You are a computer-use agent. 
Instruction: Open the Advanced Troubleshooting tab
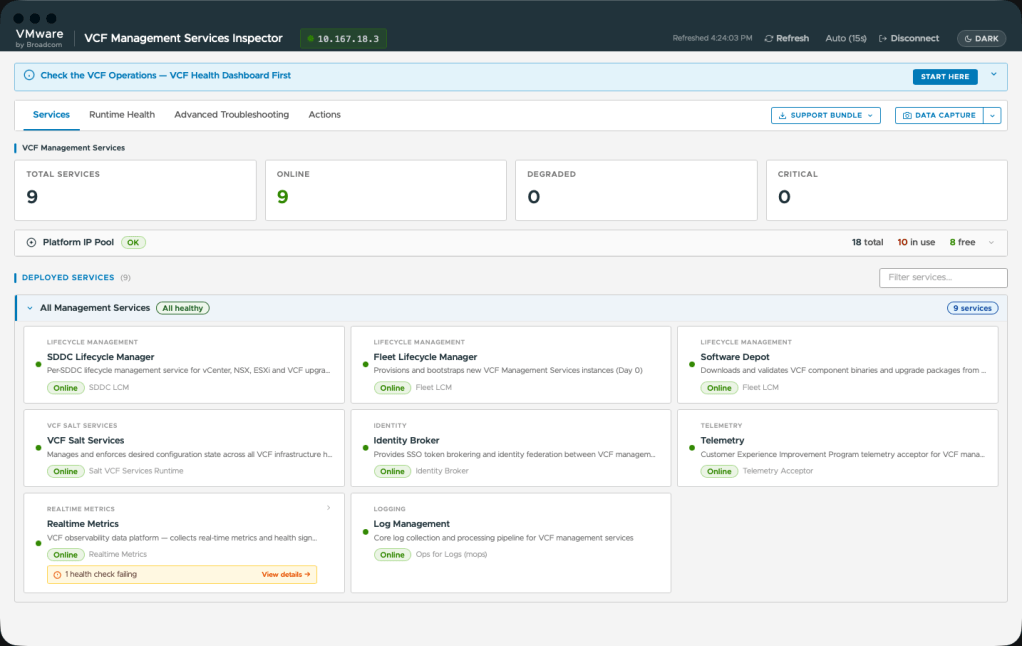231,115
